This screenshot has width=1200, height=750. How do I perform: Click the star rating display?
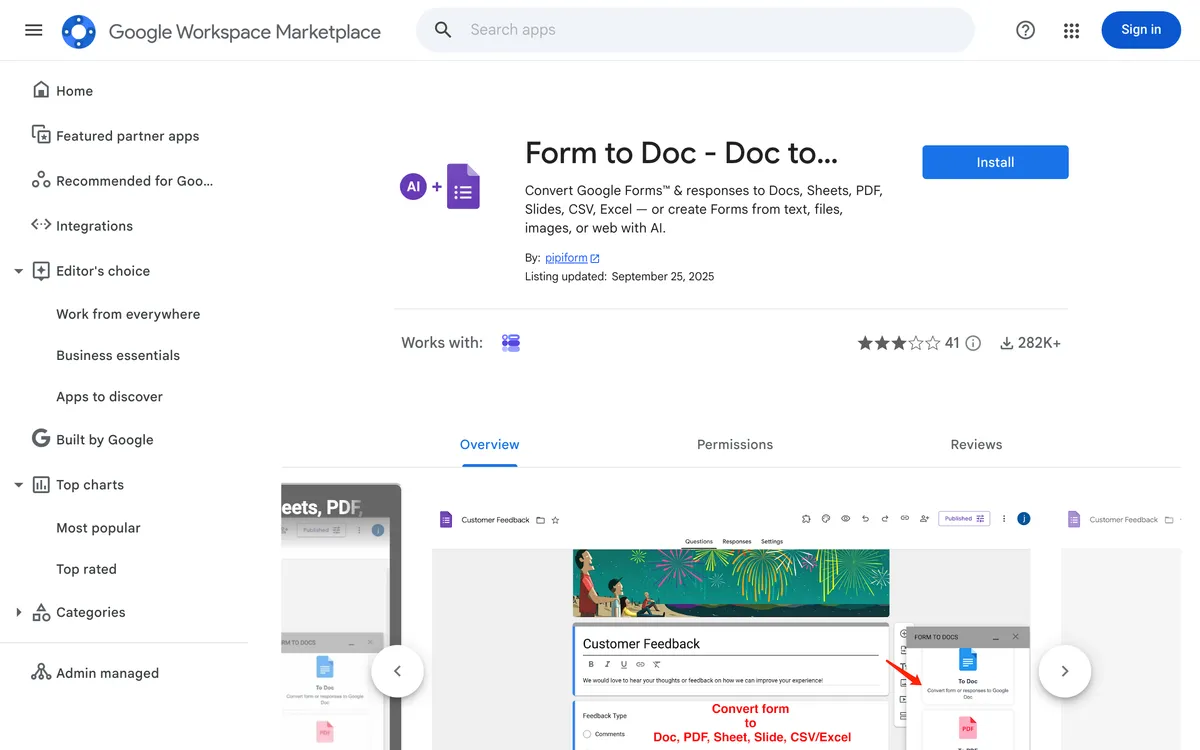(x=899, y=343)
